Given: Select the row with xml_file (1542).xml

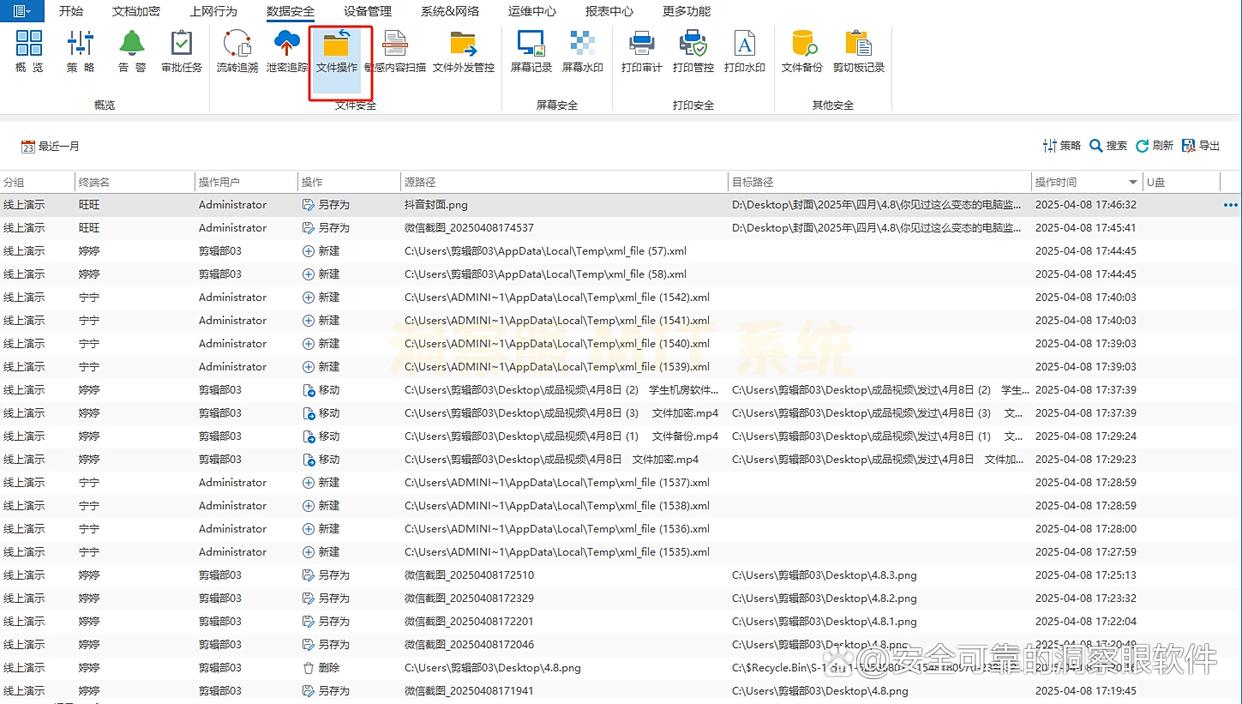Looking at the screenshot, I should pos(621,297).
